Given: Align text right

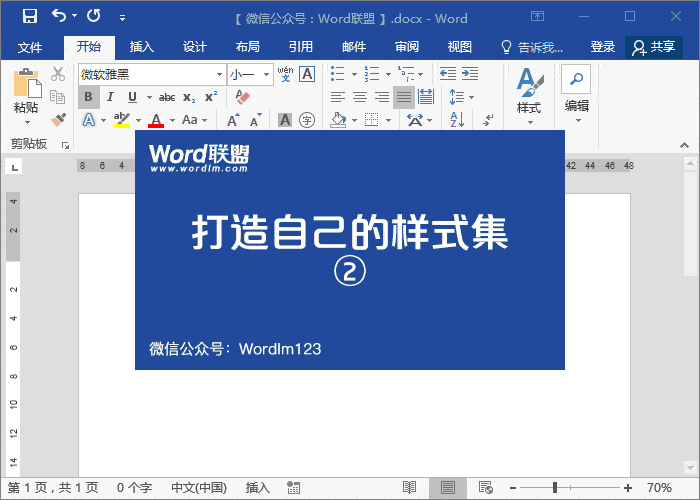Looking at the screenshot, I should coord(382,97).
